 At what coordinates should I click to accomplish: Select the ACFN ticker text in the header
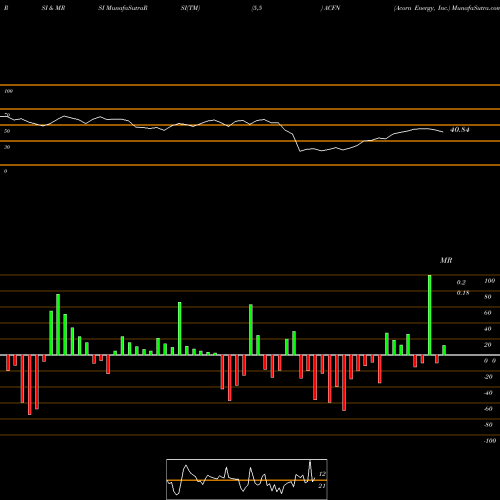coord(332,8)
